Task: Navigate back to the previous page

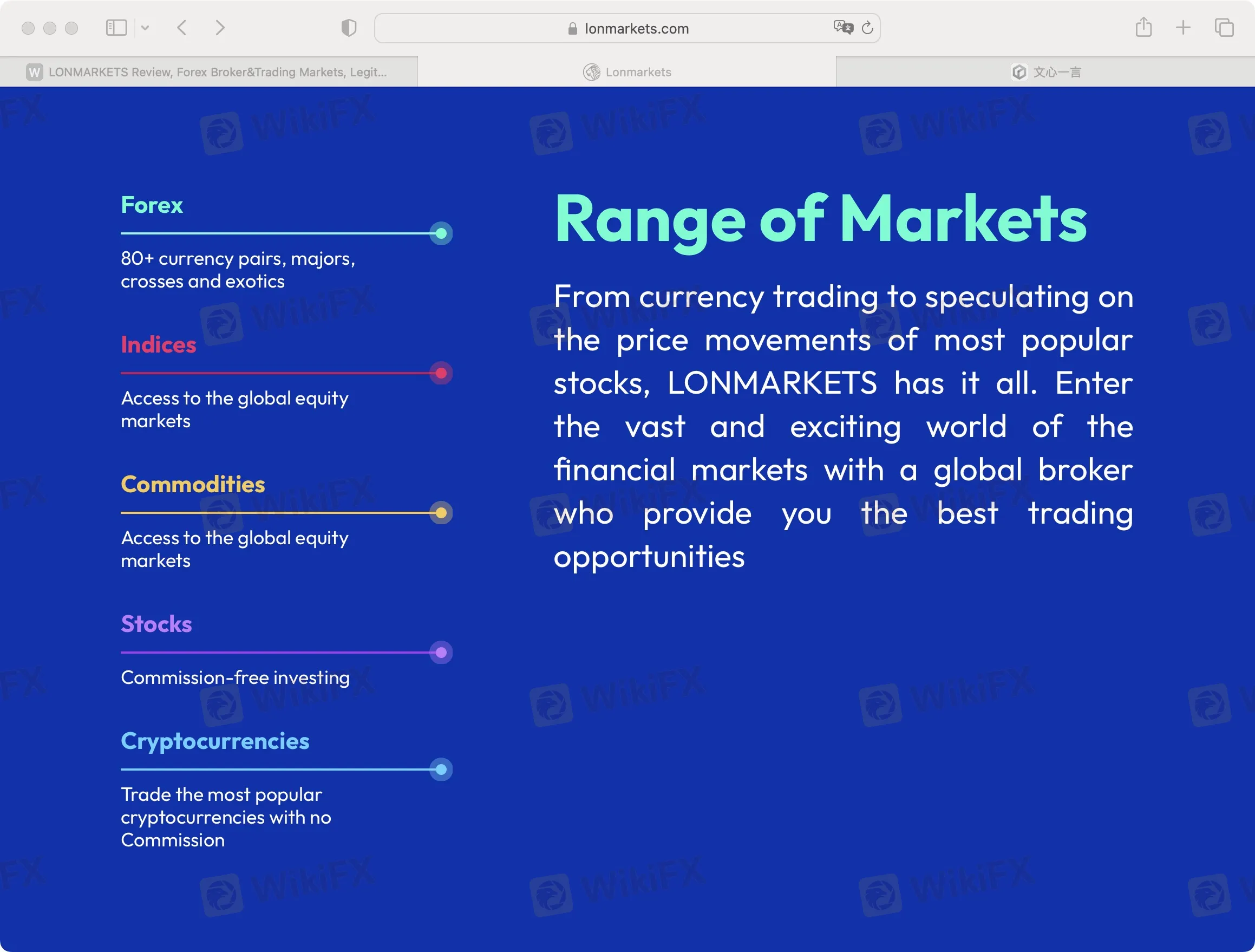Action: (181, 27)
